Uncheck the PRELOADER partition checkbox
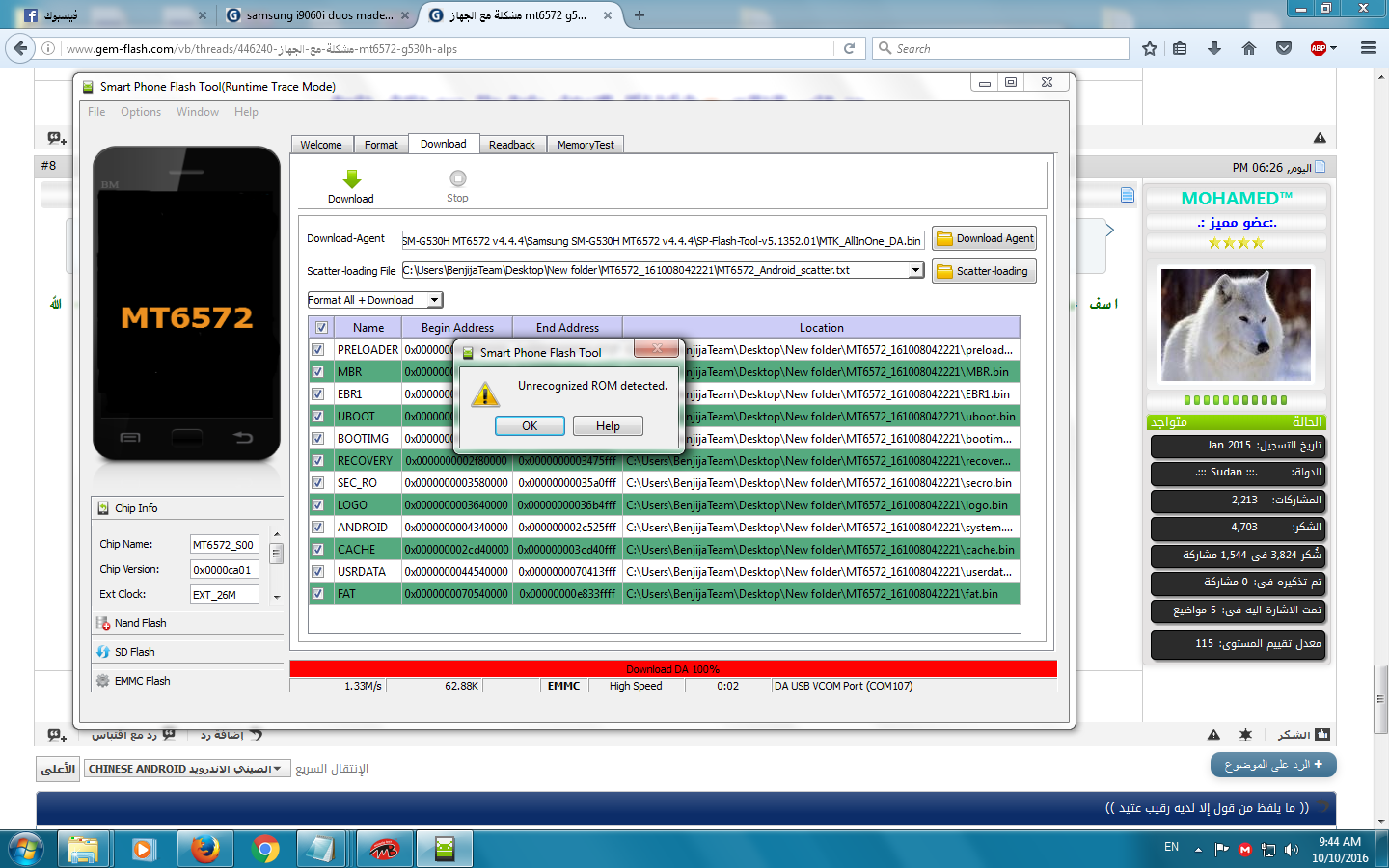Screen dimensions: 1389x868 pos(317,350)
